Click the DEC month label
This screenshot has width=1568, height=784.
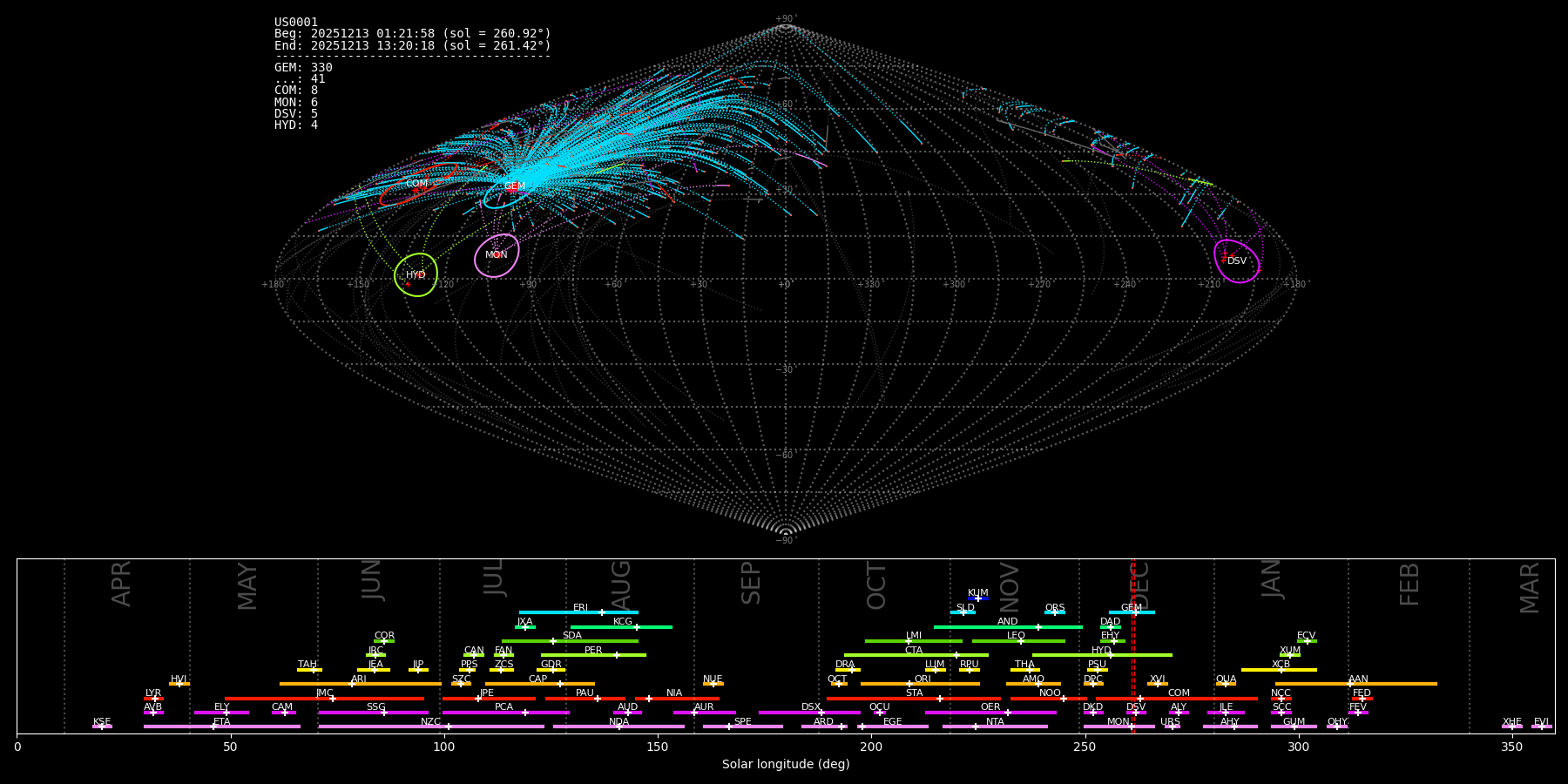[1140, 585]
